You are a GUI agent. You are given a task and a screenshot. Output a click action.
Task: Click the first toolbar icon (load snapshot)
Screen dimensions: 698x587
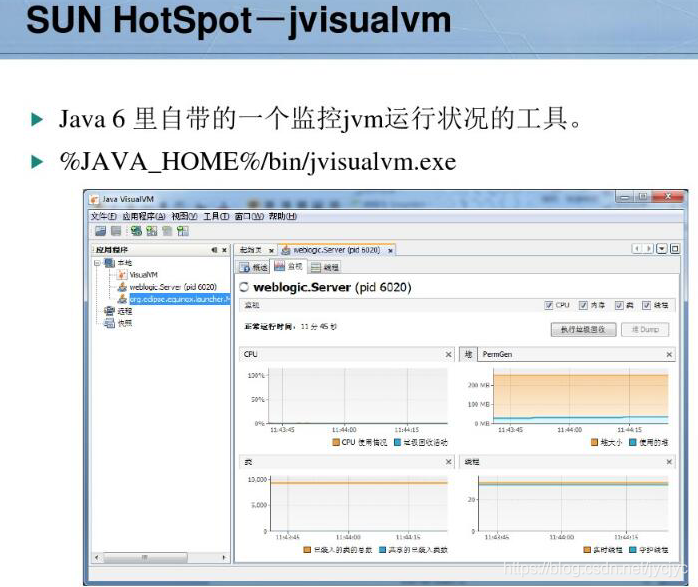pos(101,231)
